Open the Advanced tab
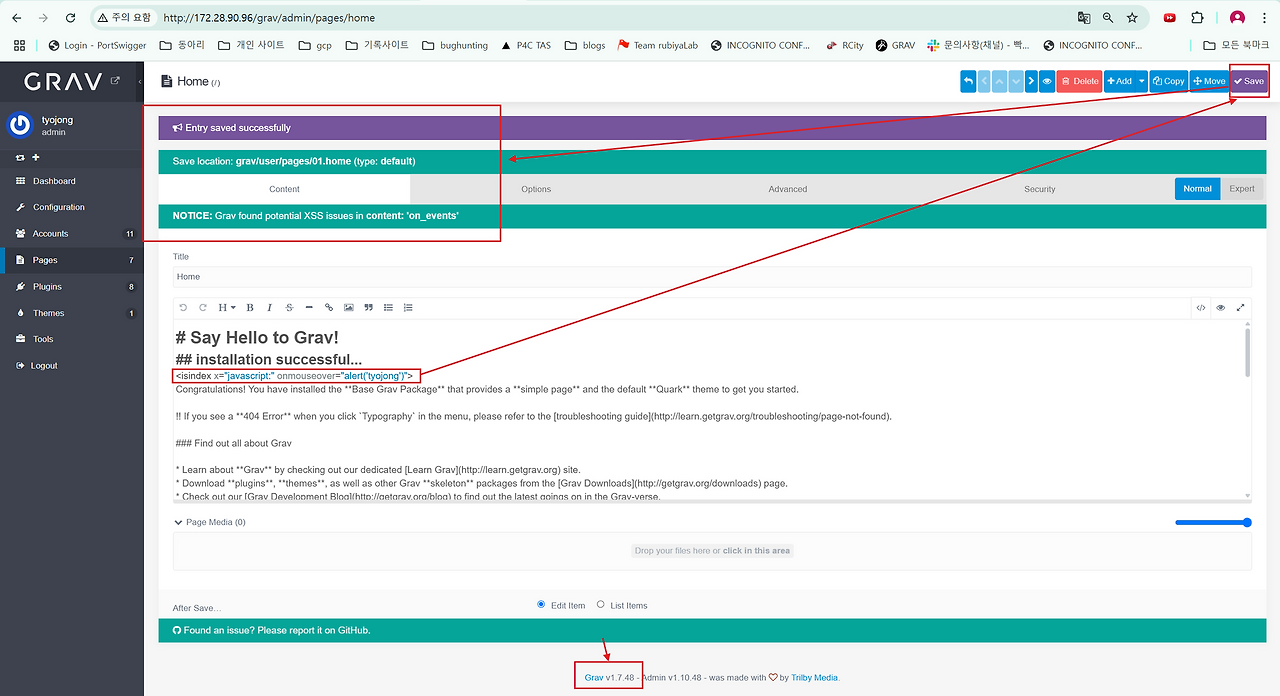Image resolution: width=1280 pixels, height=696 pixels. (788, 189)
